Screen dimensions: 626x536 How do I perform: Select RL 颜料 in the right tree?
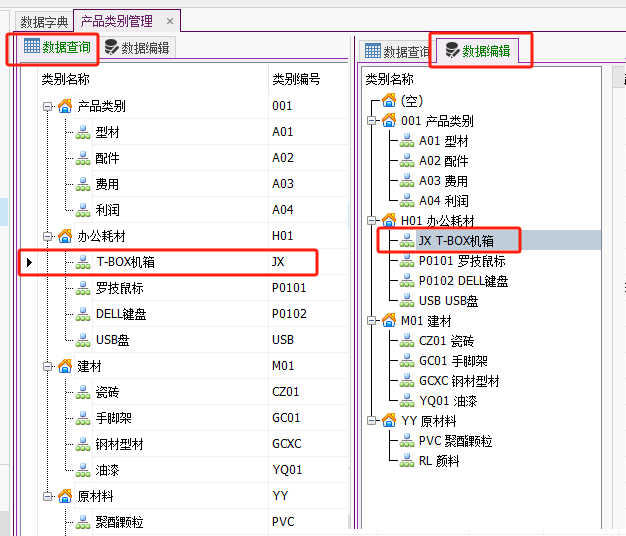439,461
